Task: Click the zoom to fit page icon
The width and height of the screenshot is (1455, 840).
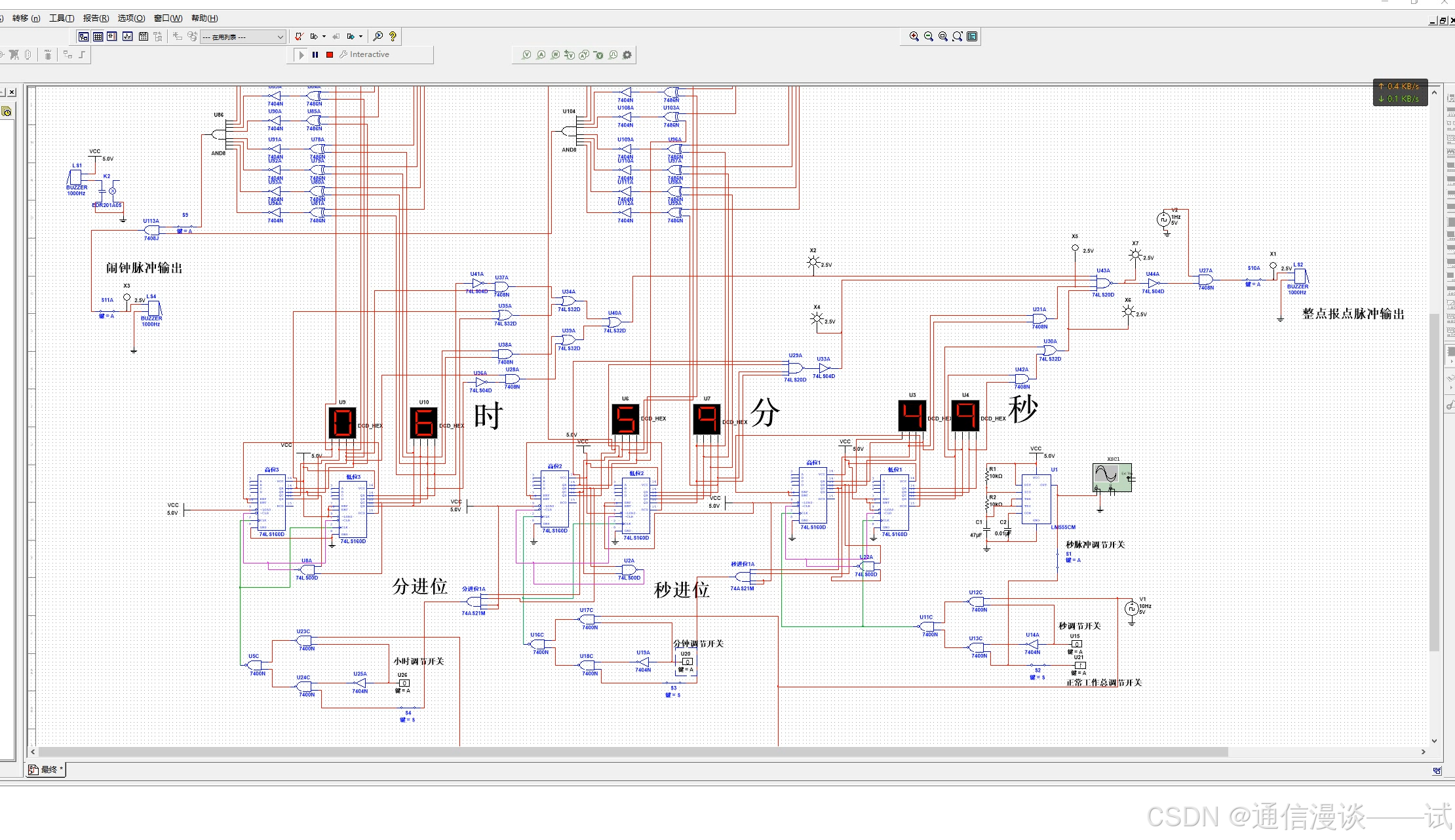Action: [x=958, y=37]
